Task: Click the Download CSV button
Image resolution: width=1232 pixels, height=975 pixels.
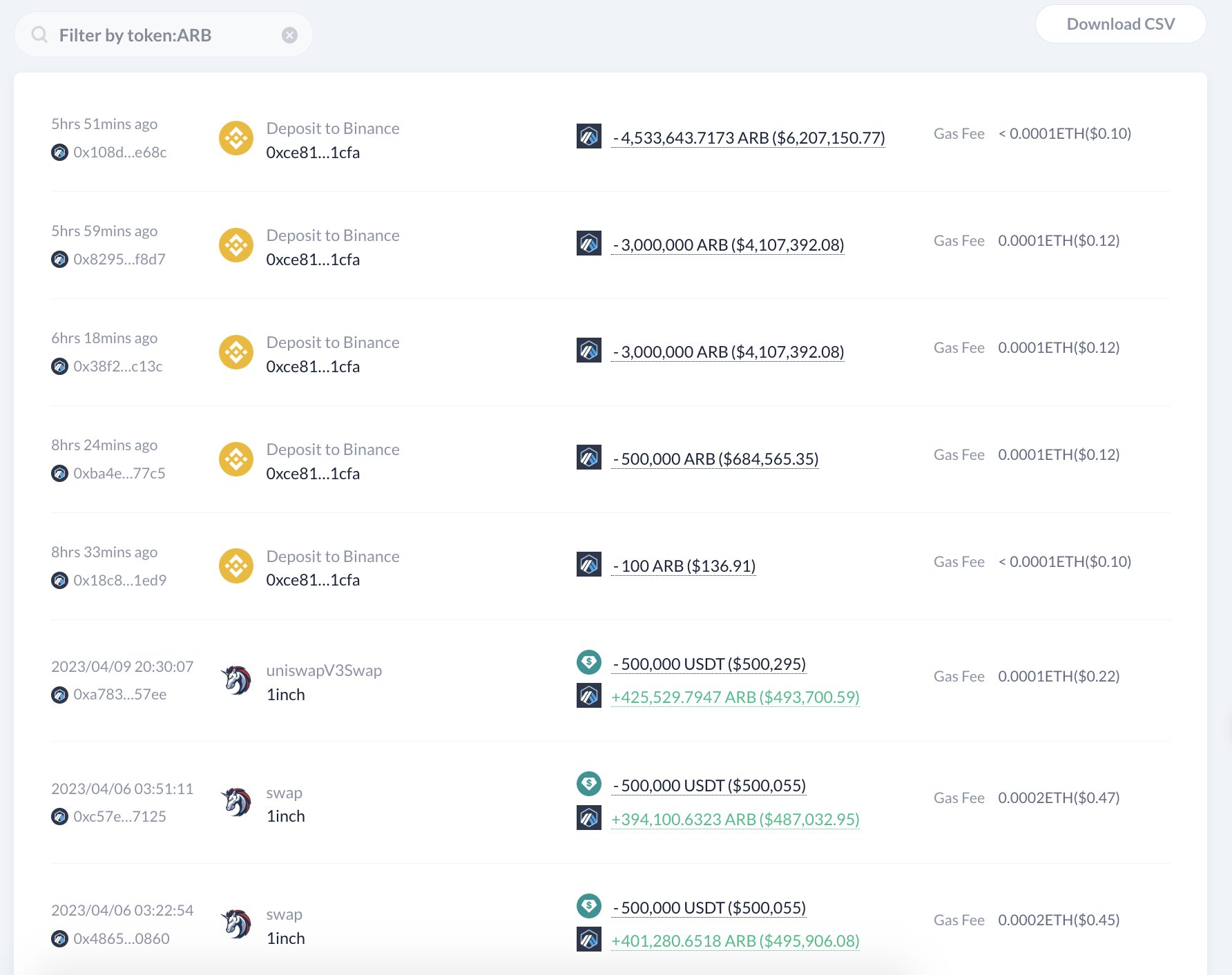Action: click(1121, 23)
